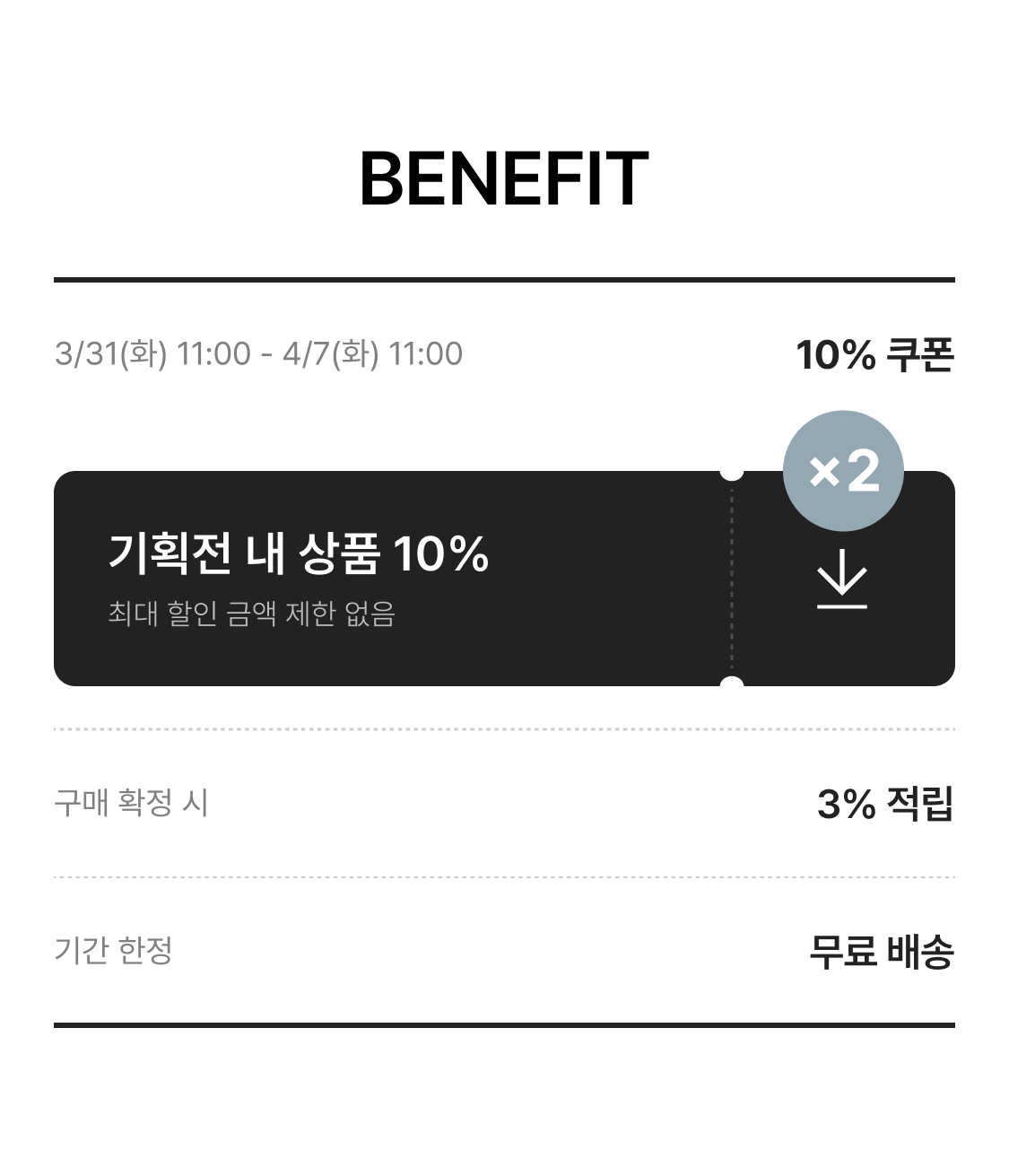Click the empty dark area left of the coupon title
The image size is (1009, 1176).
[x=80, y=579]
